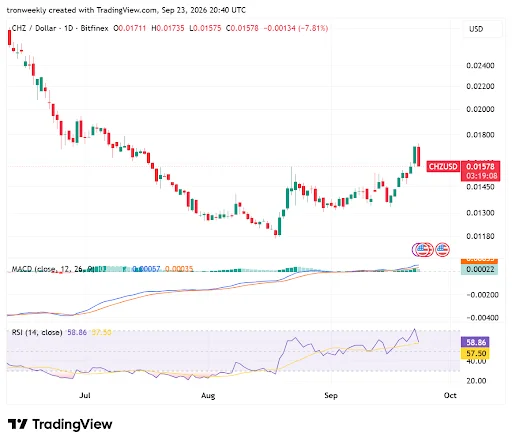
Task: Click the purple 58.86 RSI axis label
Action: coord(475,342)
